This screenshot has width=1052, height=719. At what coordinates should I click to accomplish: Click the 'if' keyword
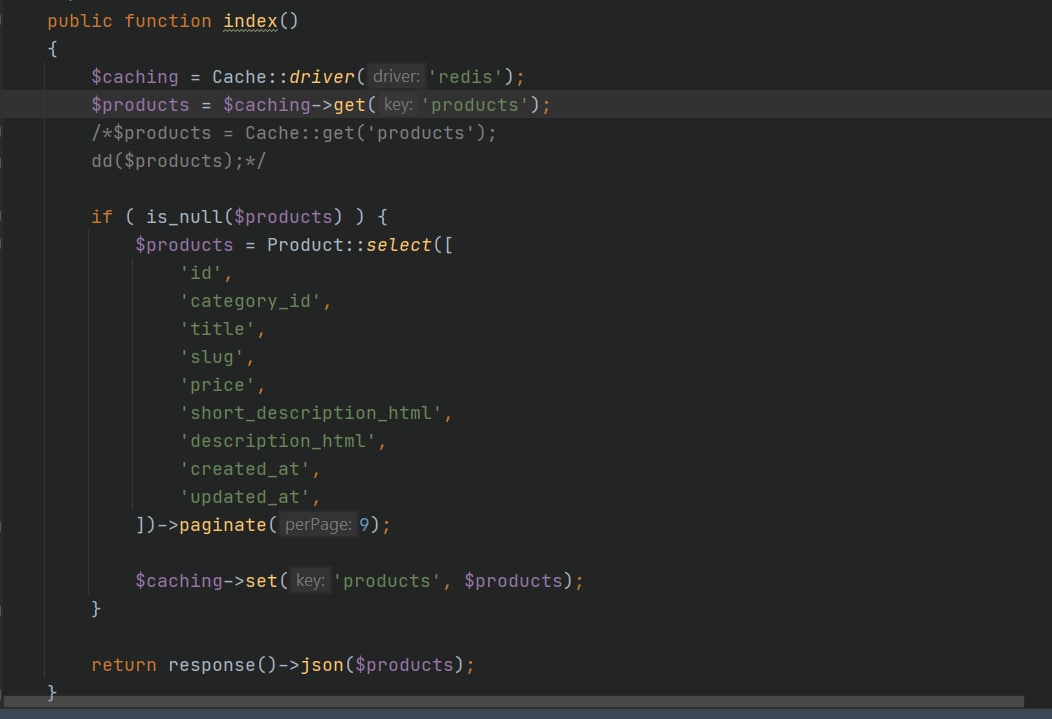[102, 217]
